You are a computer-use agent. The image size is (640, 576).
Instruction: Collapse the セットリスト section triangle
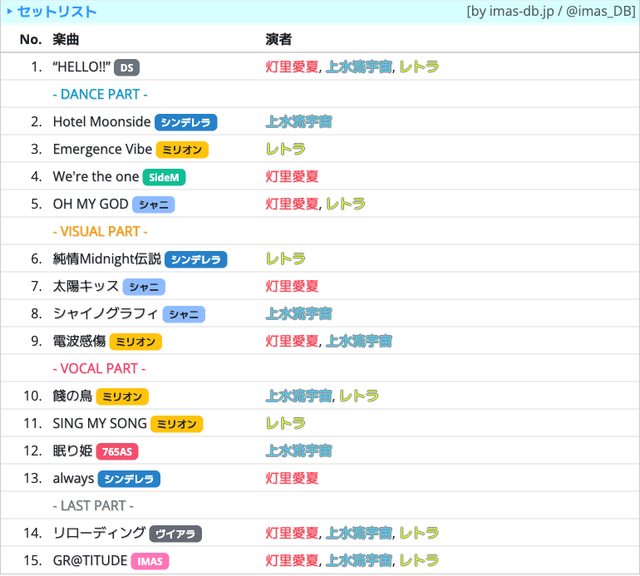pyautogui.click(x=10, y=12)
